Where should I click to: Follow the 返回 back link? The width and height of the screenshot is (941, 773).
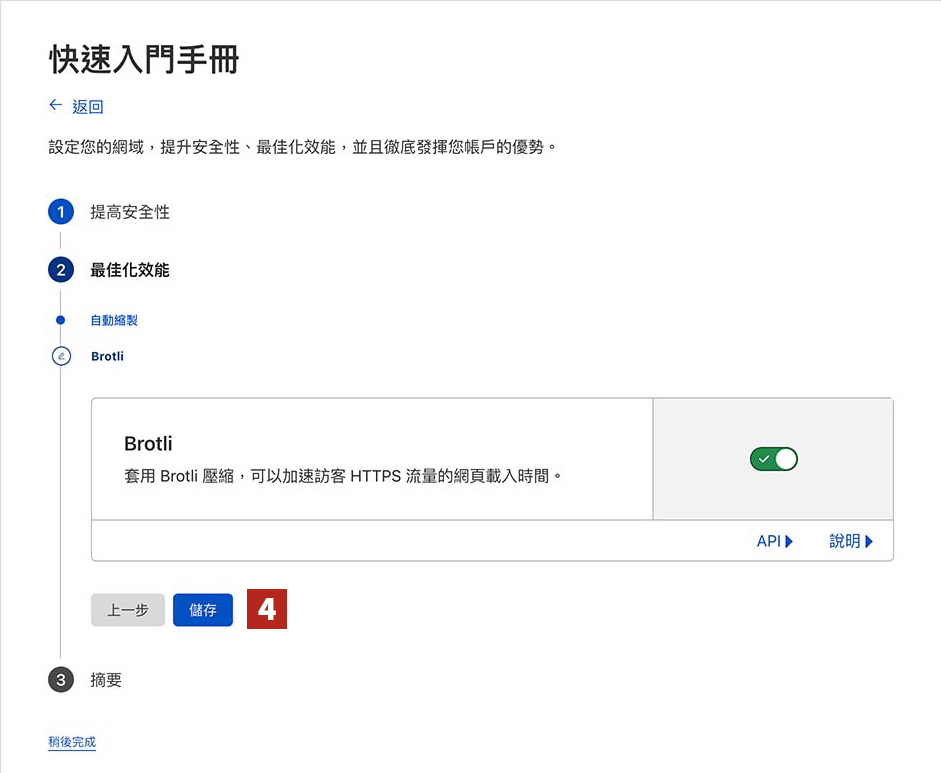(88, 107)
